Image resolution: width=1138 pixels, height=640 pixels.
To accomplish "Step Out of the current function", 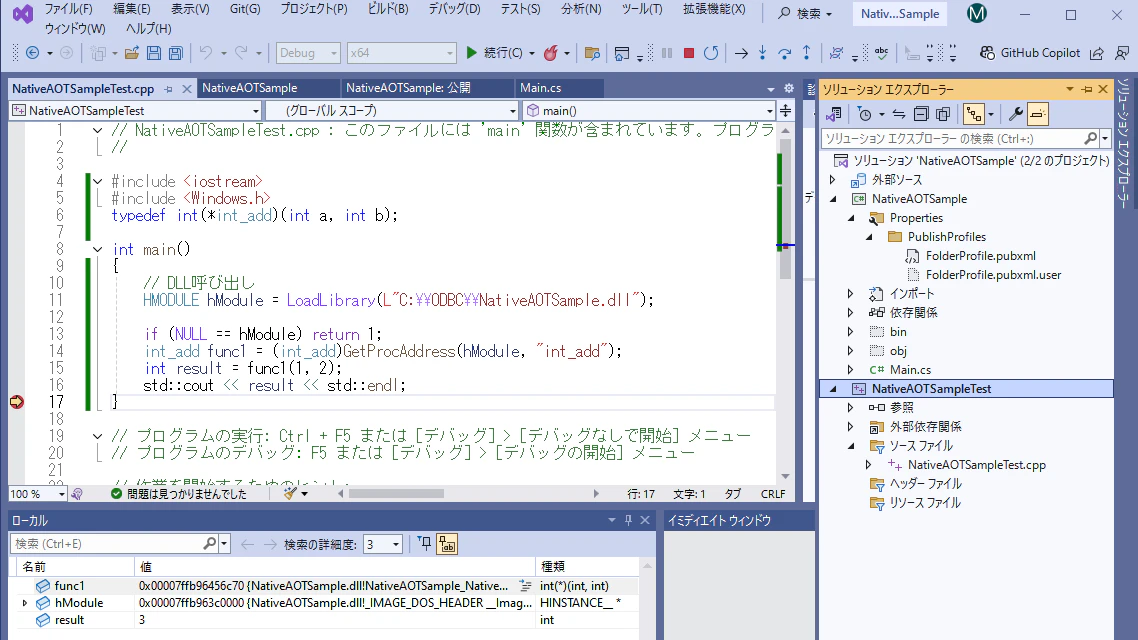I will pos(806,53).
